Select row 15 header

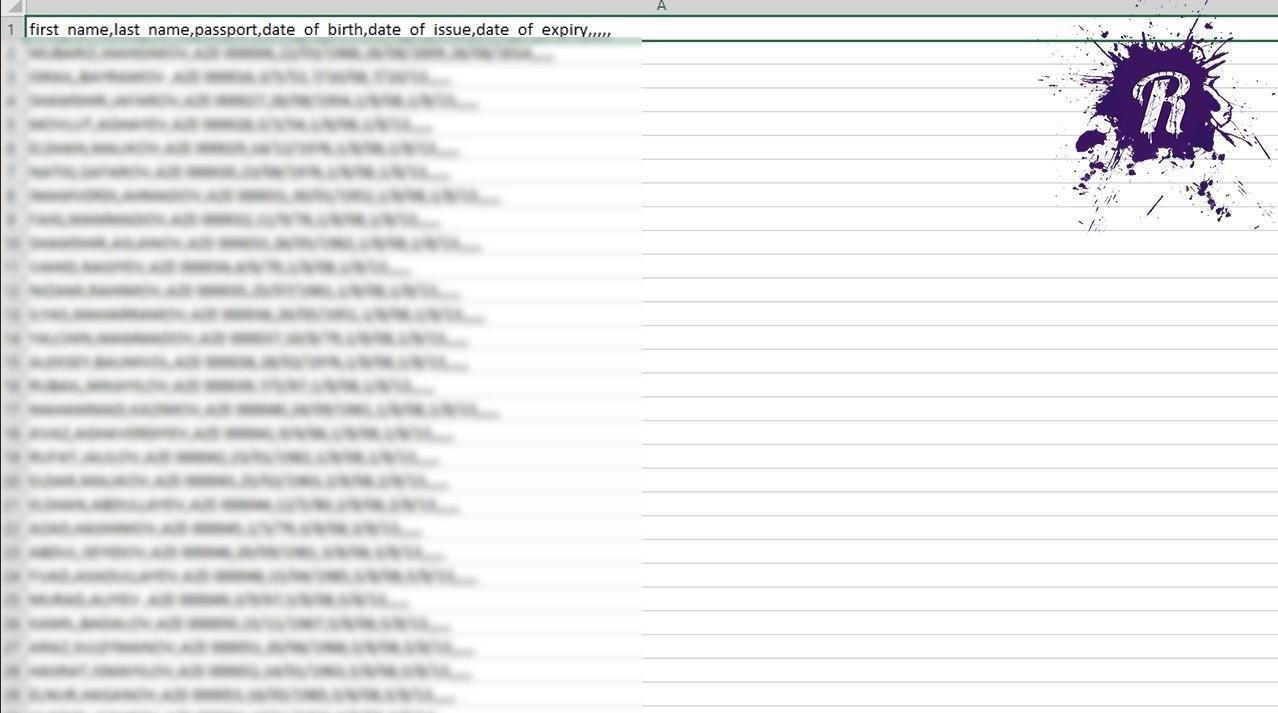coord(11,363)
